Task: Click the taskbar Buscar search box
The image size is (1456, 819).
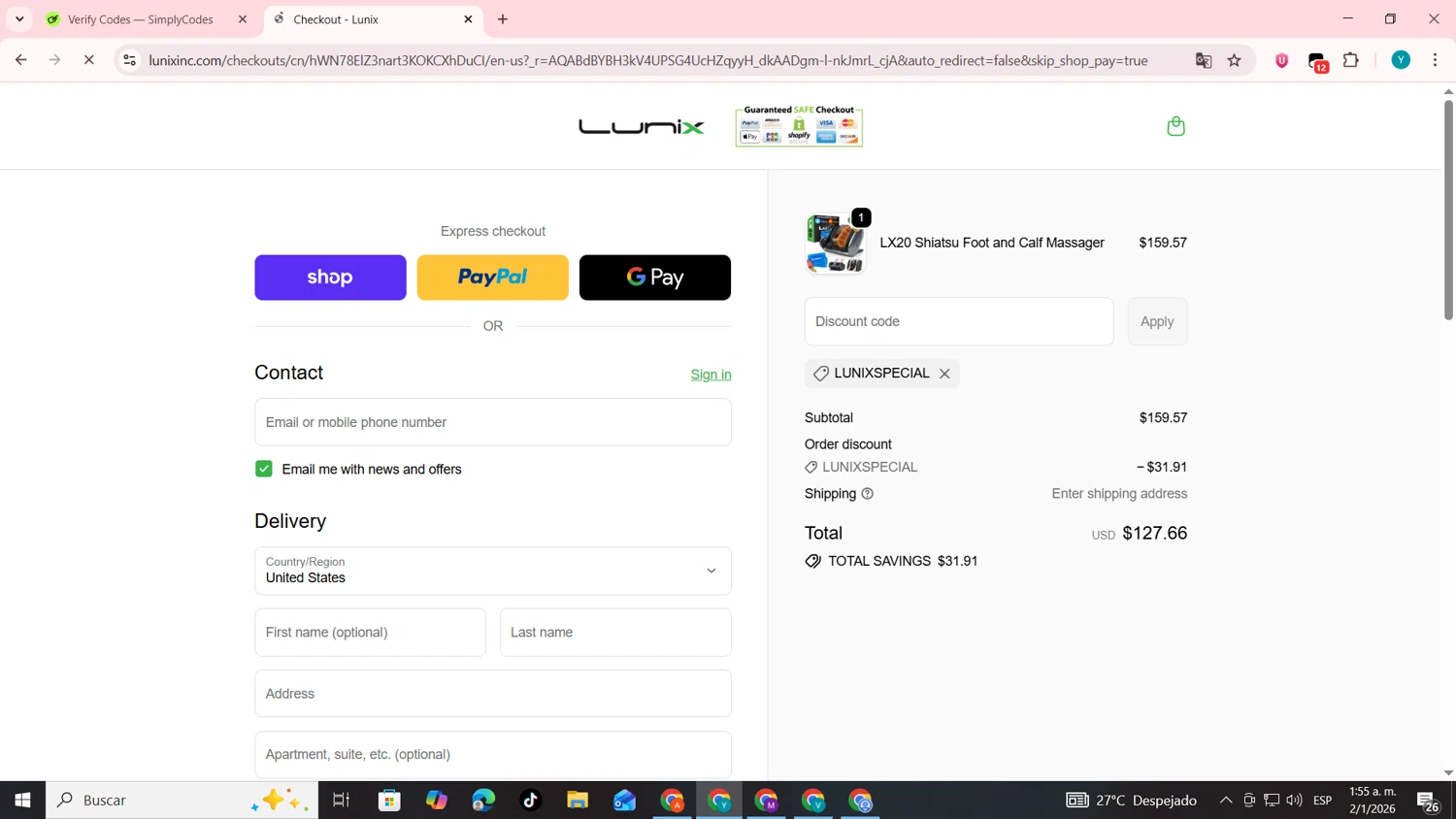Action: click(x=182, y=801)
